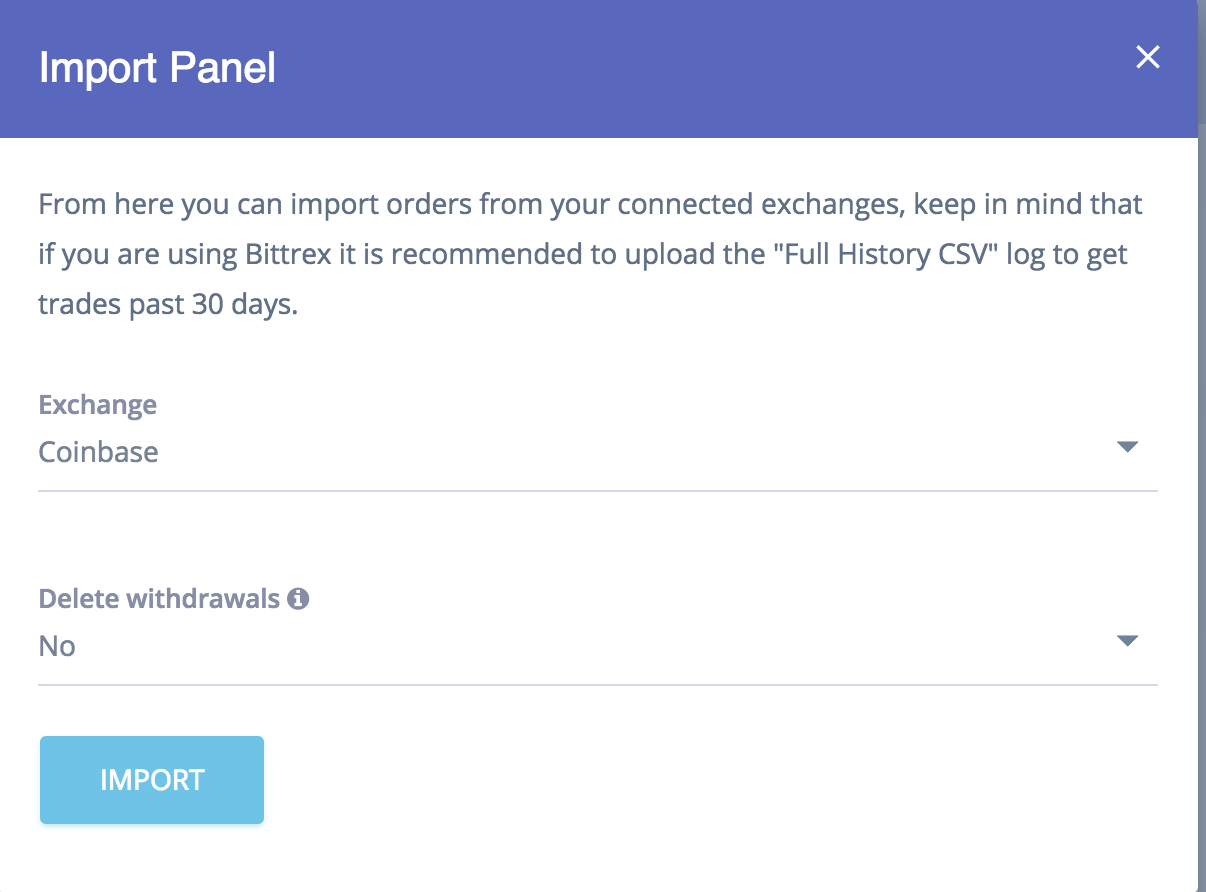Click the info icon beside Delete withdrawals
Screen dimensions: 1206x892
[x=298, y=599]
